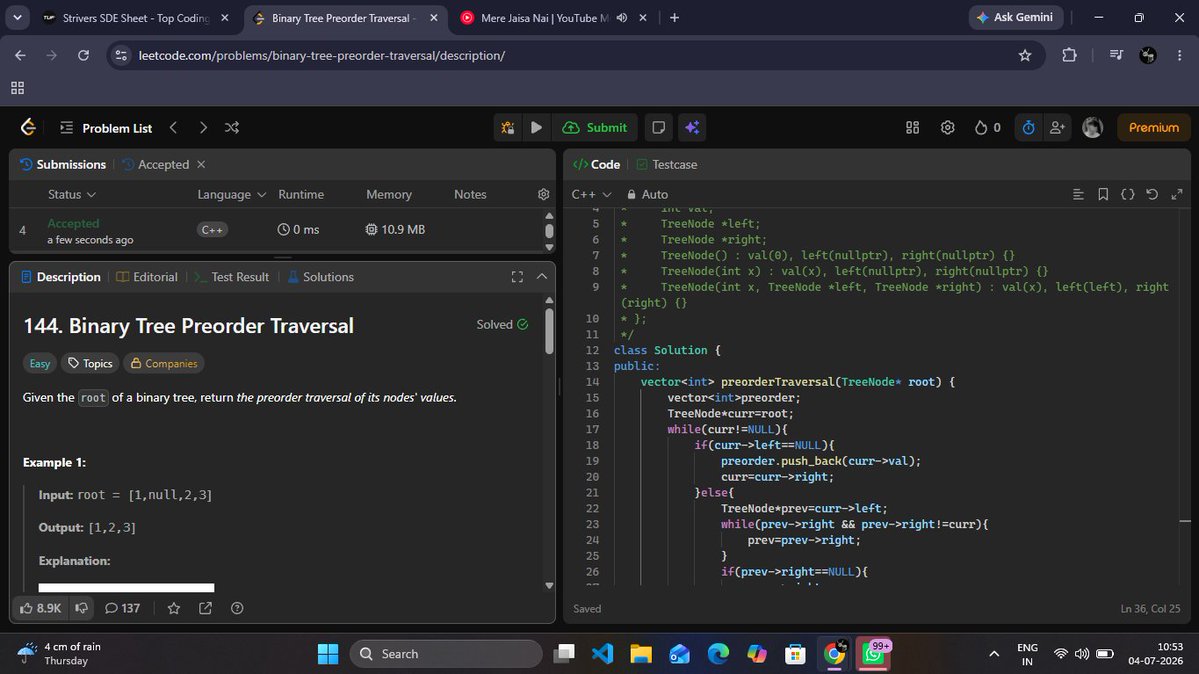The height and width of the screenshot is (674, 1199).
Task: Click the submissions panel scrollbar
Action: [549, 230]
